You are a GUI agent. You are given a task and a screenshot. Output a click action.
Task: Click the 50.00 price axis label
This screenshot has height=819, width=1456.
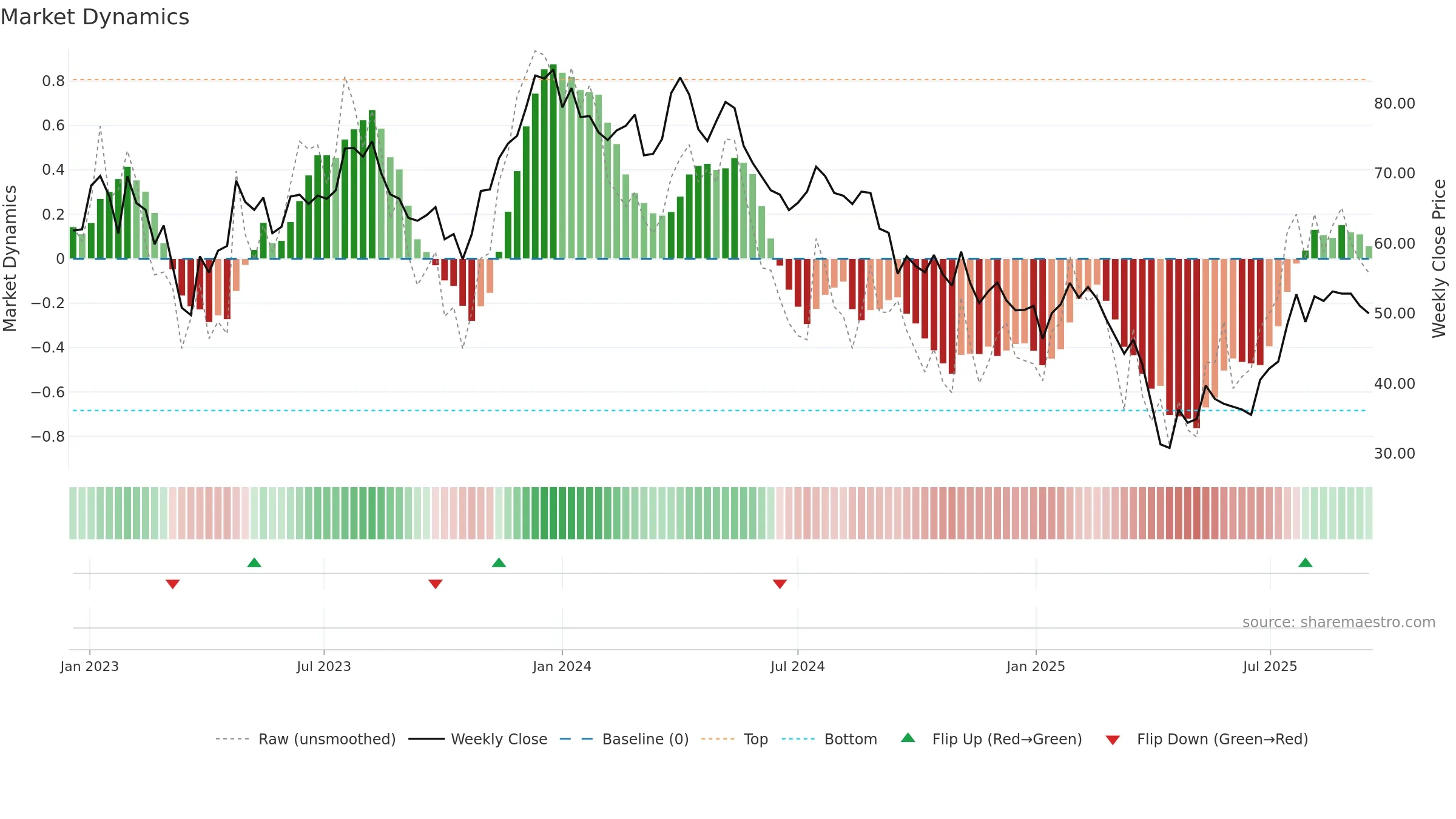pos(1395,314)
